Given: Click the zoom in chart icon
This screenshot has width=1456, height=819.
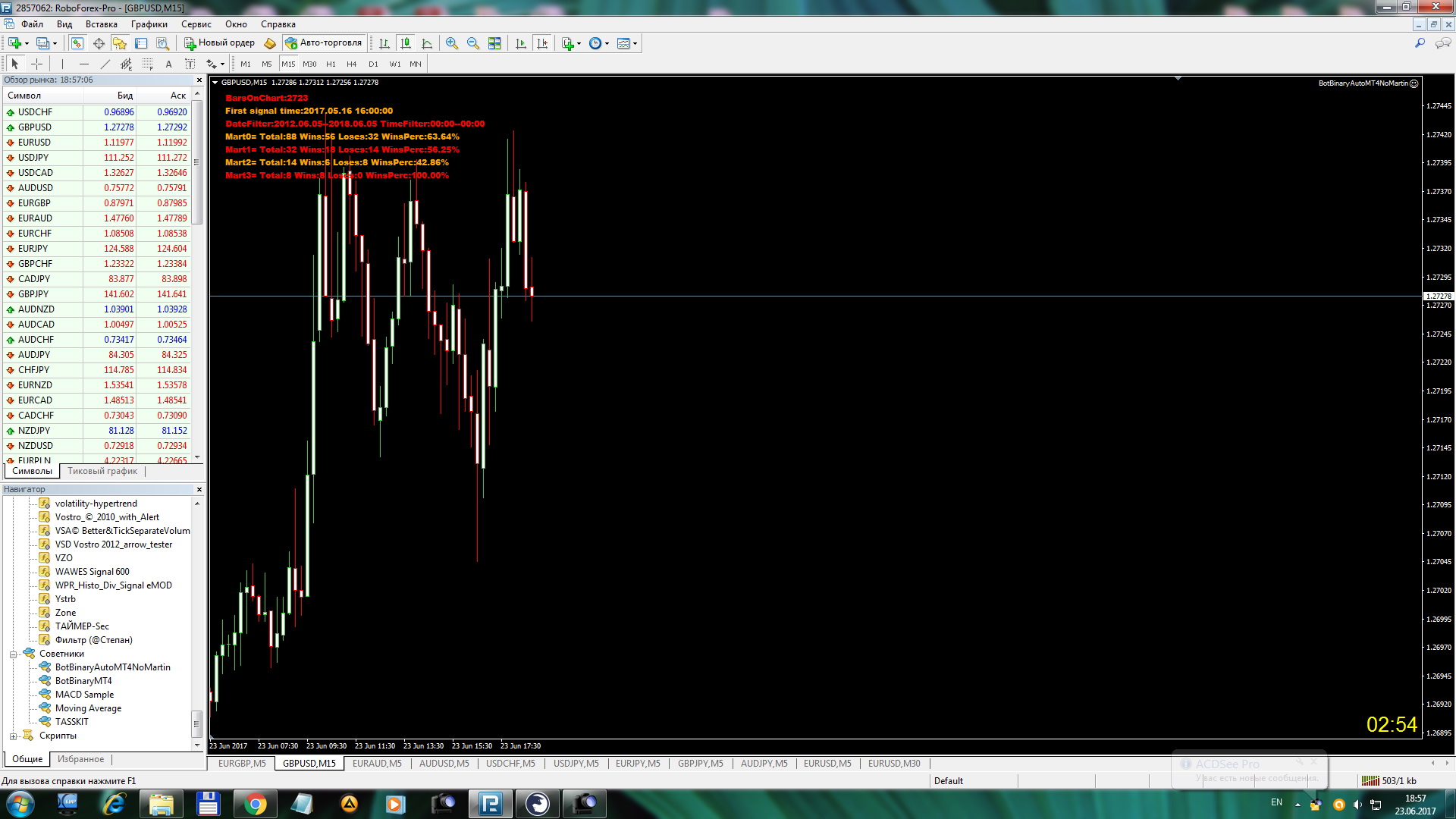Looking at the screenshot, I should point(452,43).
